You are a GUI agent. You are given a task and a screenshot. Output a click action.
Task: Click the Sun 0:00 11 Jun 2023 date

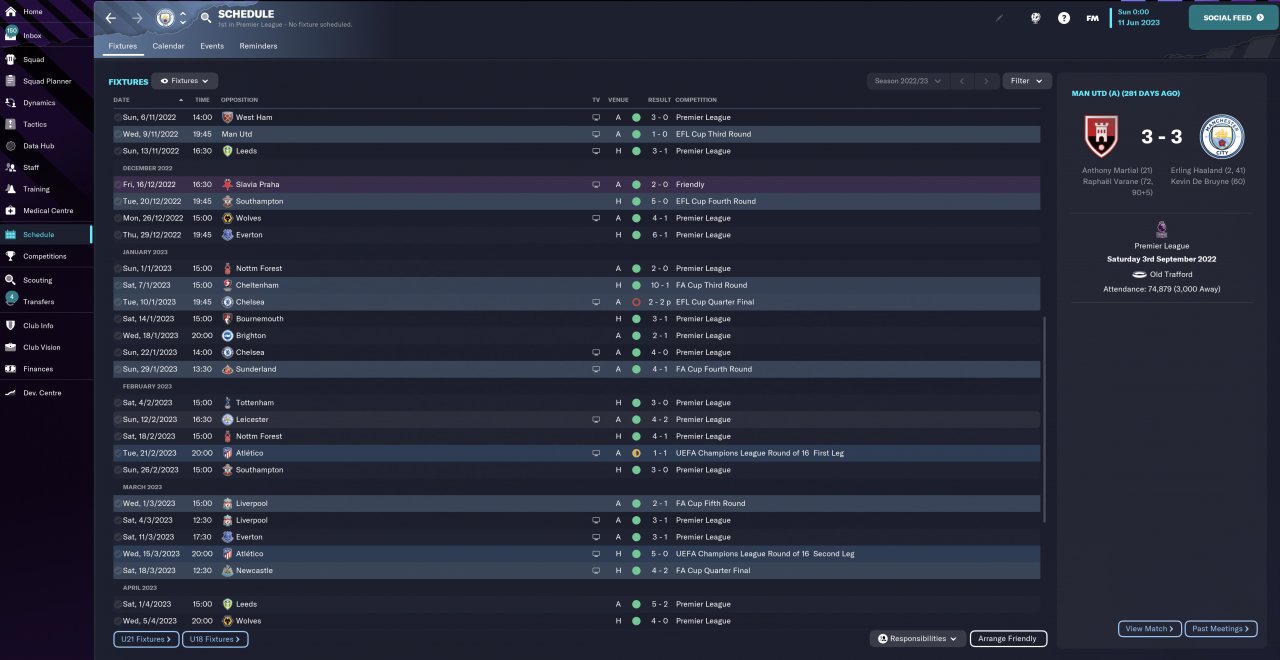click(1139, 17)
